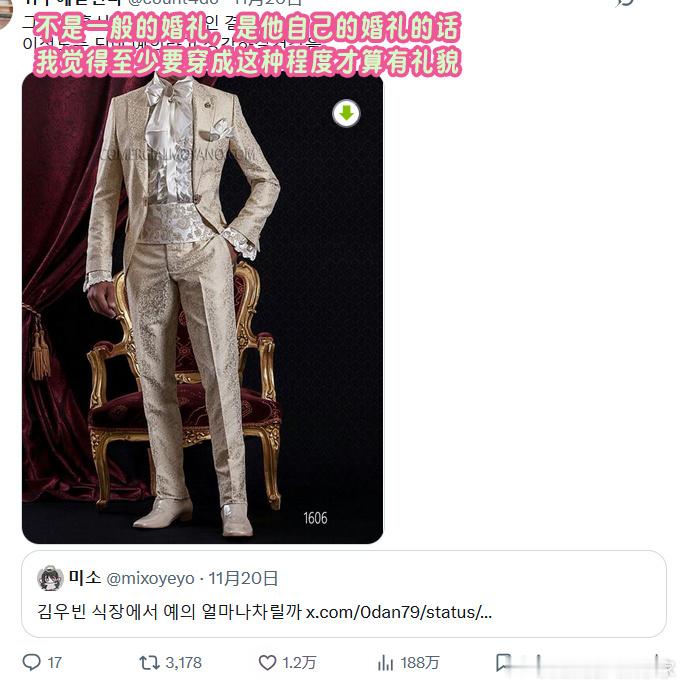Like the post with the heart icon
682x685 pixels.
point(267,662)
